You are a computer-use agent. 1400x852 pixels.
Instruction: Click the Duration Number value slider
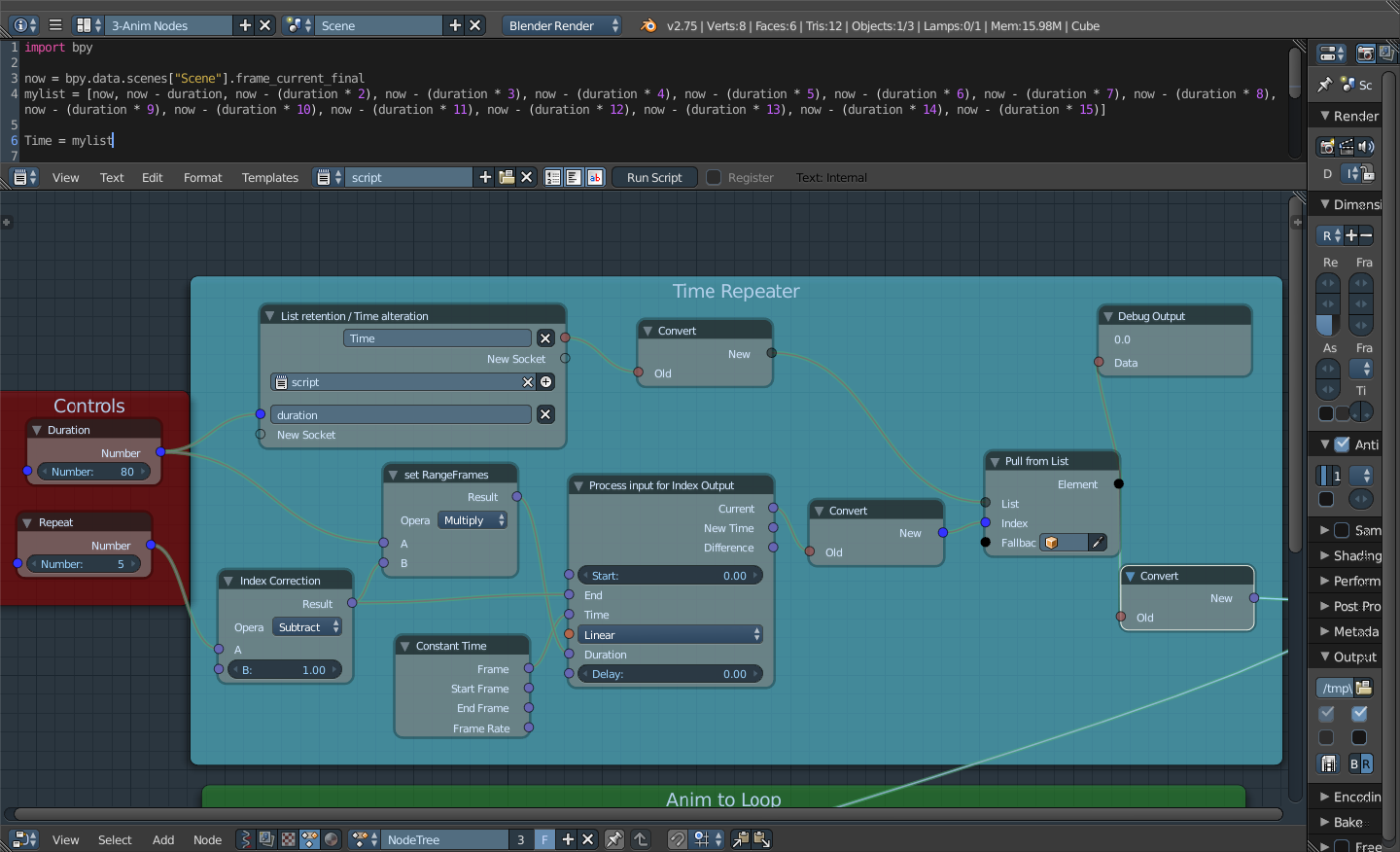(93, 472)
